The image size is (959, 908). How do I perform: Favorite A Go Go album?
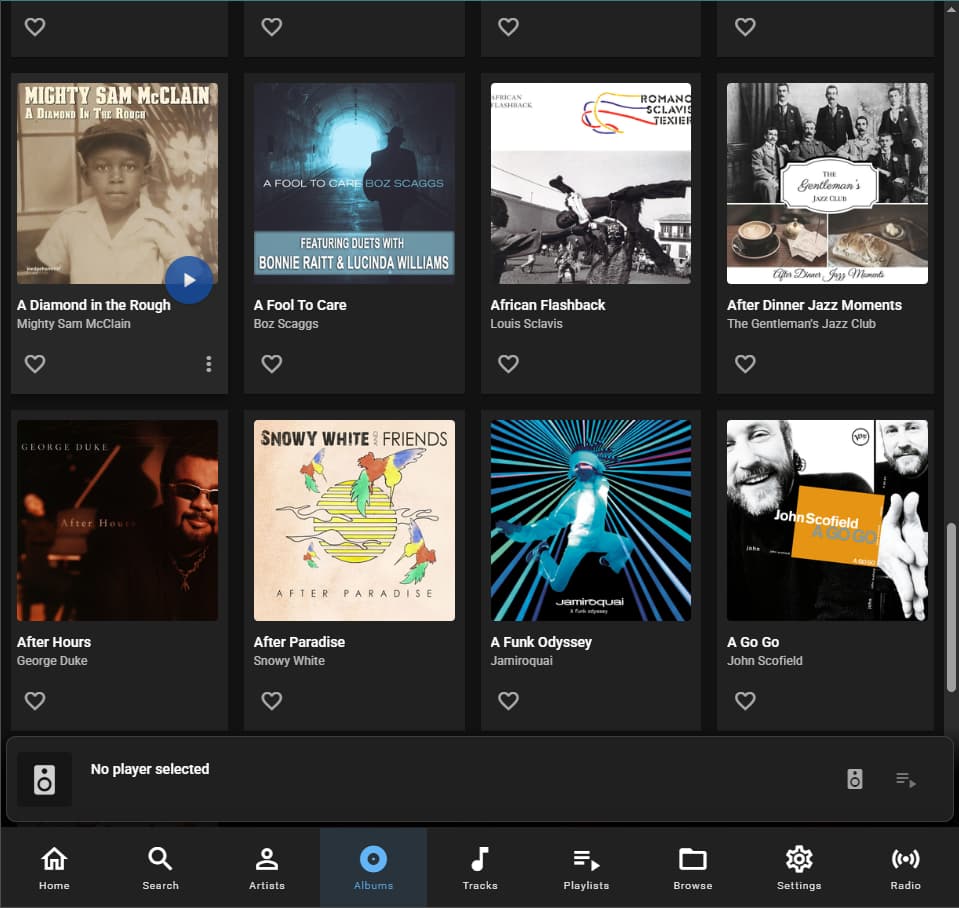click(x=745, y=701)
